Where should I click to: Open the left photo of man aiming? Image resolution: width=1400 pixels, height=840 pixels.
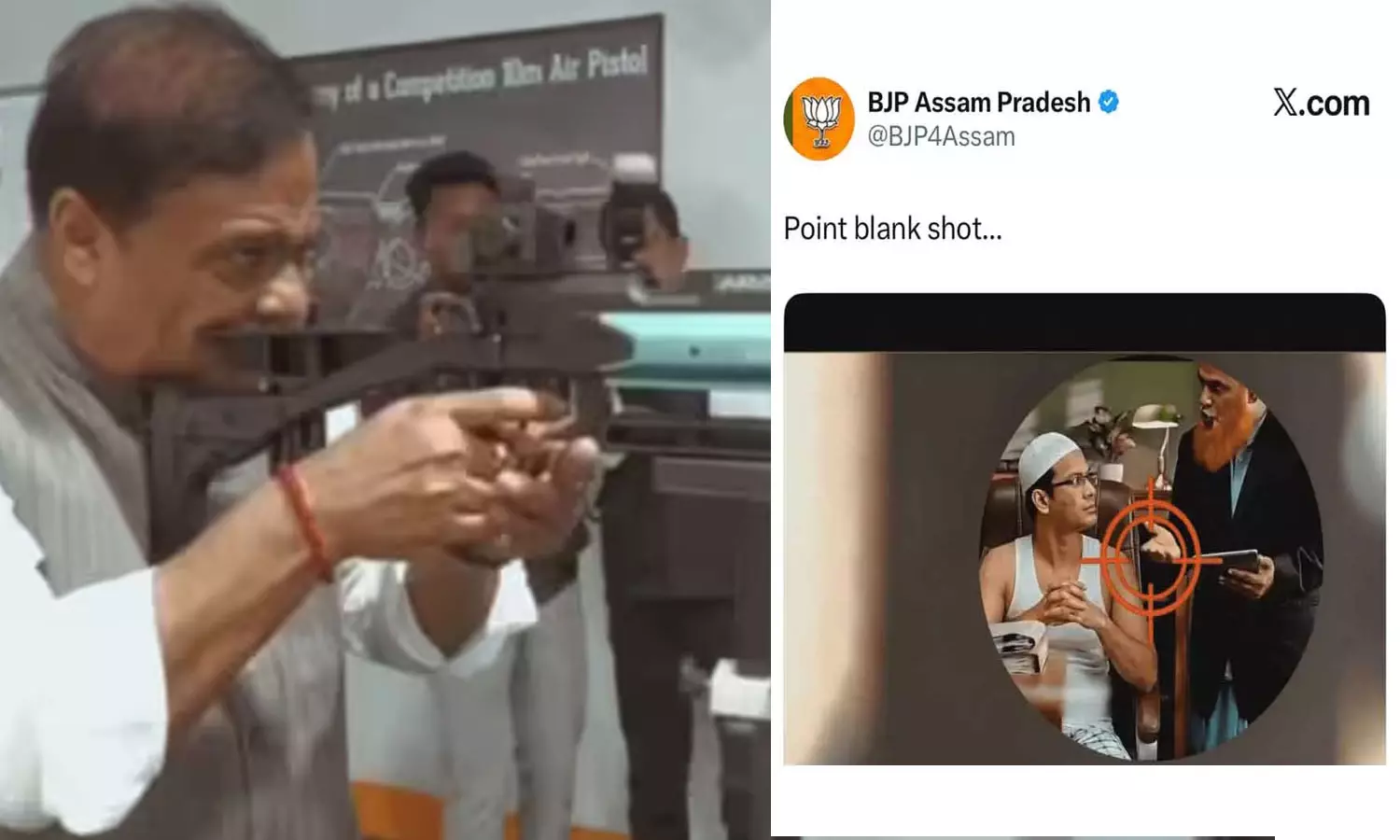[x=385, y=420]
